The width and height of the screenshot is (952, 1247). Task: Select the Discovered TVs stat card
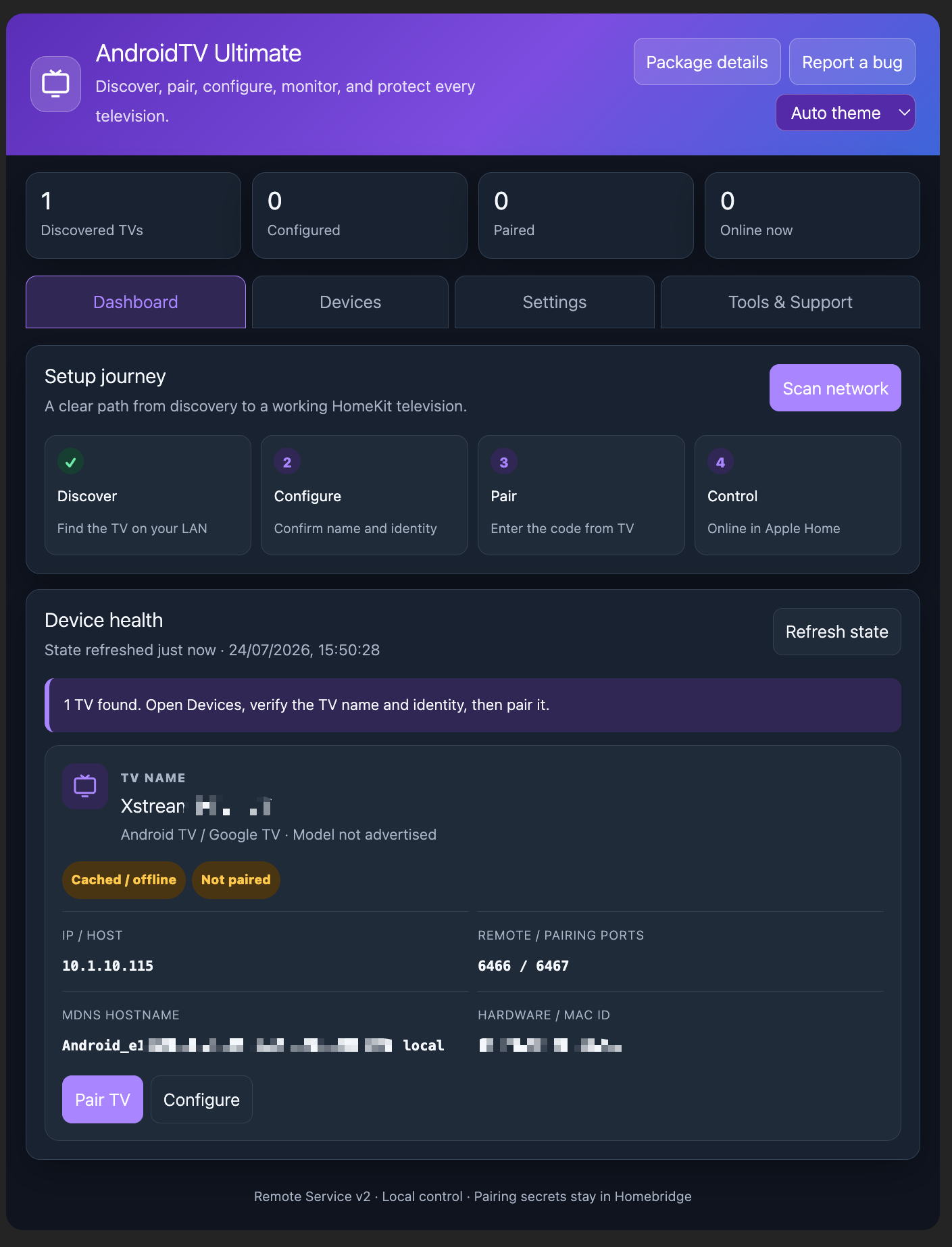pyautogui.click(x=133, y=215)
